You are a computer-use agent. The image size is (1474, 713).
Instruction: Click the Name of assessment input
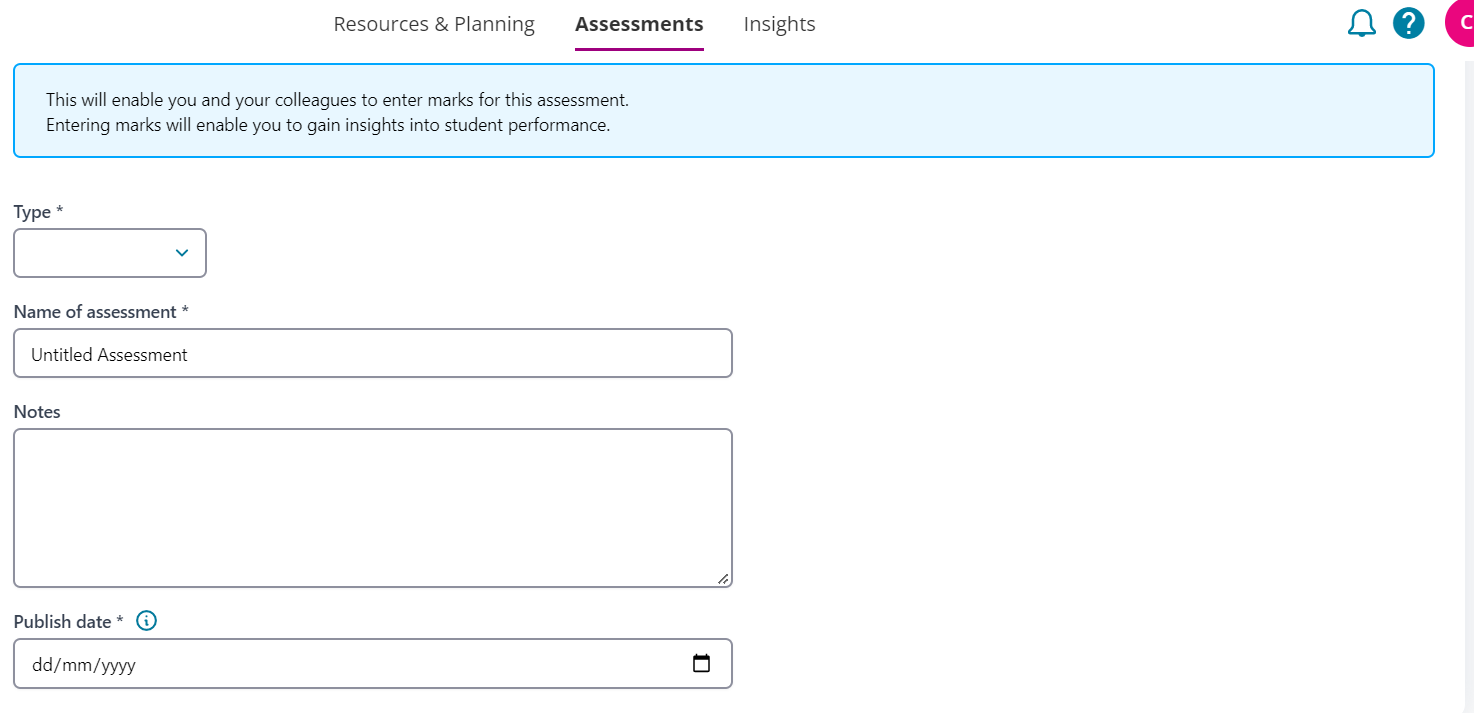pos(370,353)
